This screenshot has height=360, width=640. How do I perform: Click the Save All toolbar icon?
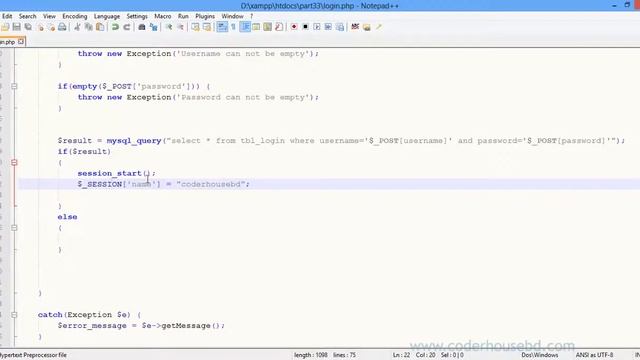point(28,27)
